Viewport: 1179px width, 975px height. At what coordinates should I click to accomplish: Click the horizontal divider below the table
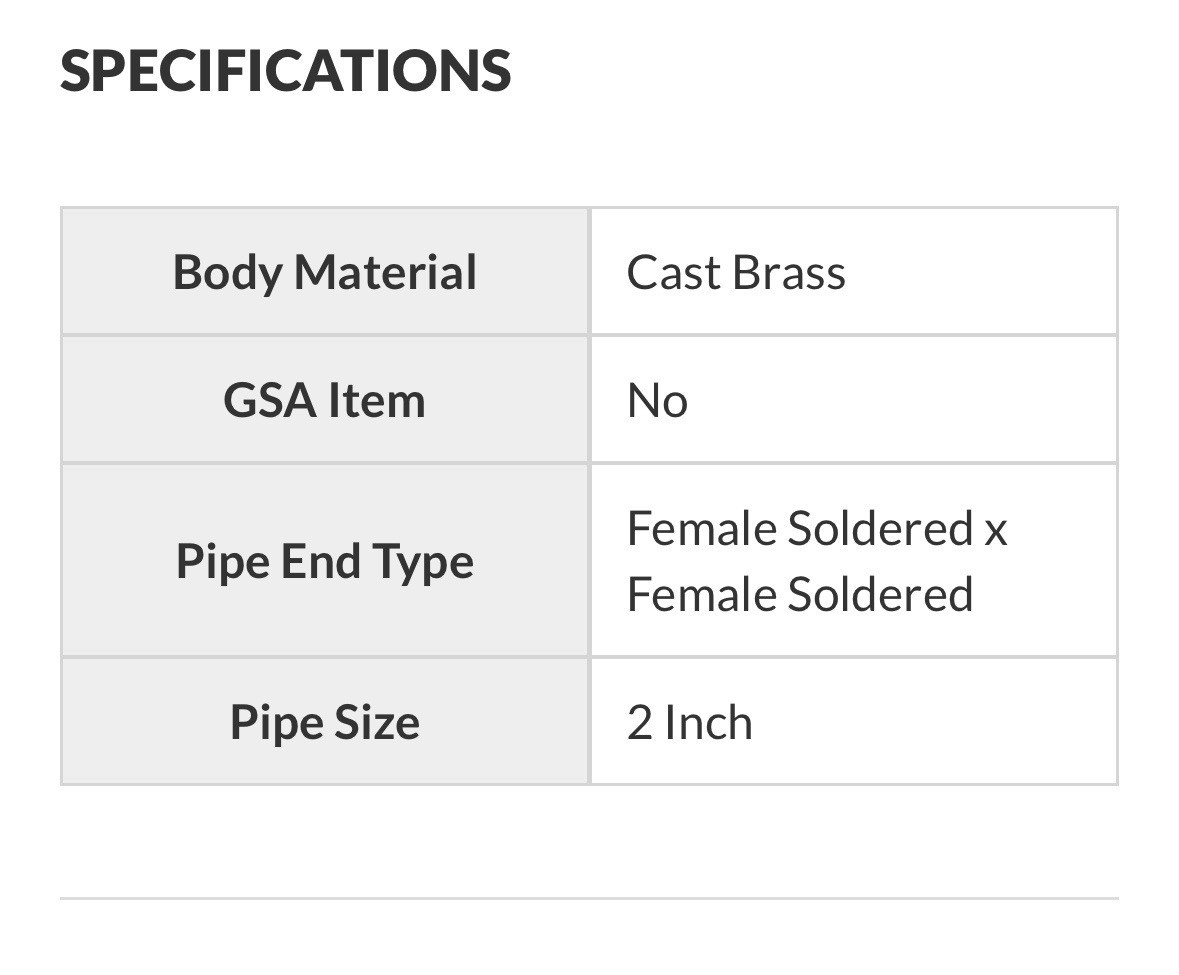point(590,898)
